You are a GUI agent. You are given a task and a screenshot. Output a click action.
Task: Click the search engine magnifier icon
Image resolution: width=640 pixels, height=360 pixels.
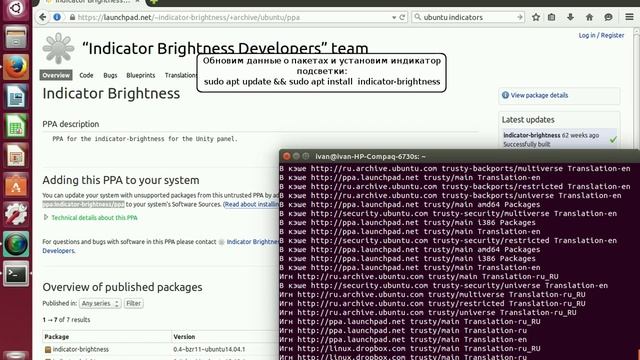coord(418,17)
